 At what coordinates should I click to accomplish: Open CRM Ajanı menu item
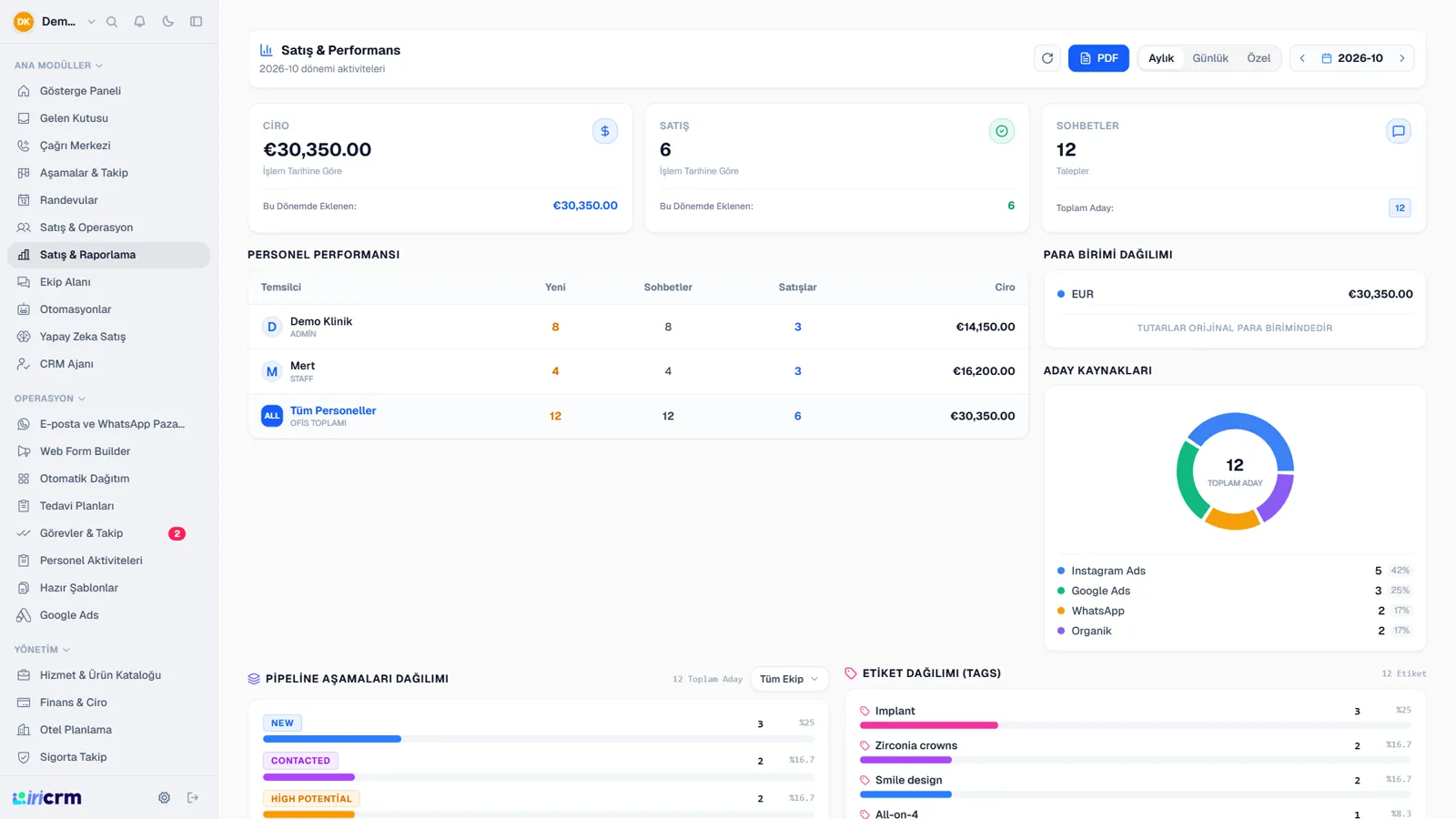(108, 364)
